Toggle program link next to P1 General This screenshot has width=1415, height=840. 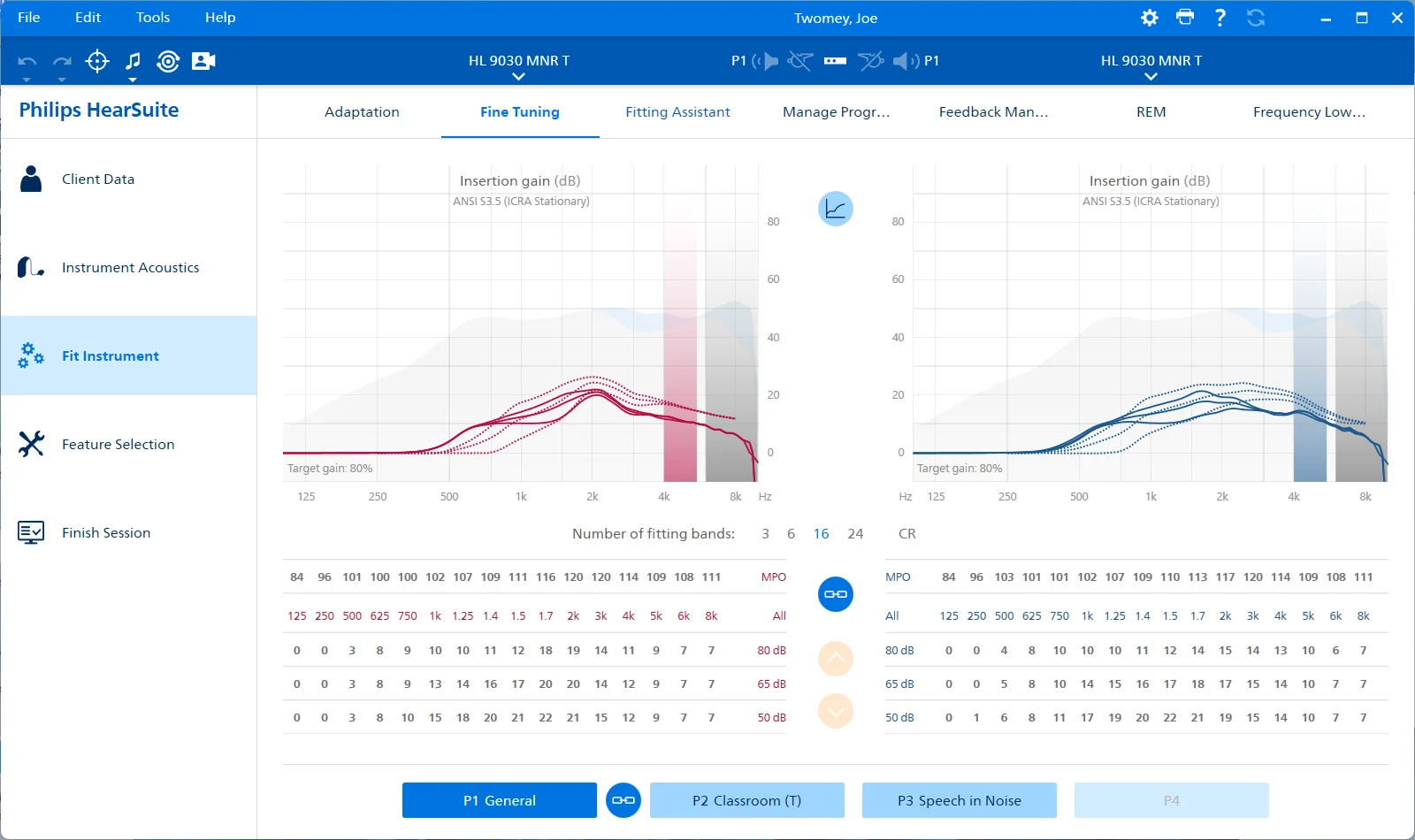(623, 800)
